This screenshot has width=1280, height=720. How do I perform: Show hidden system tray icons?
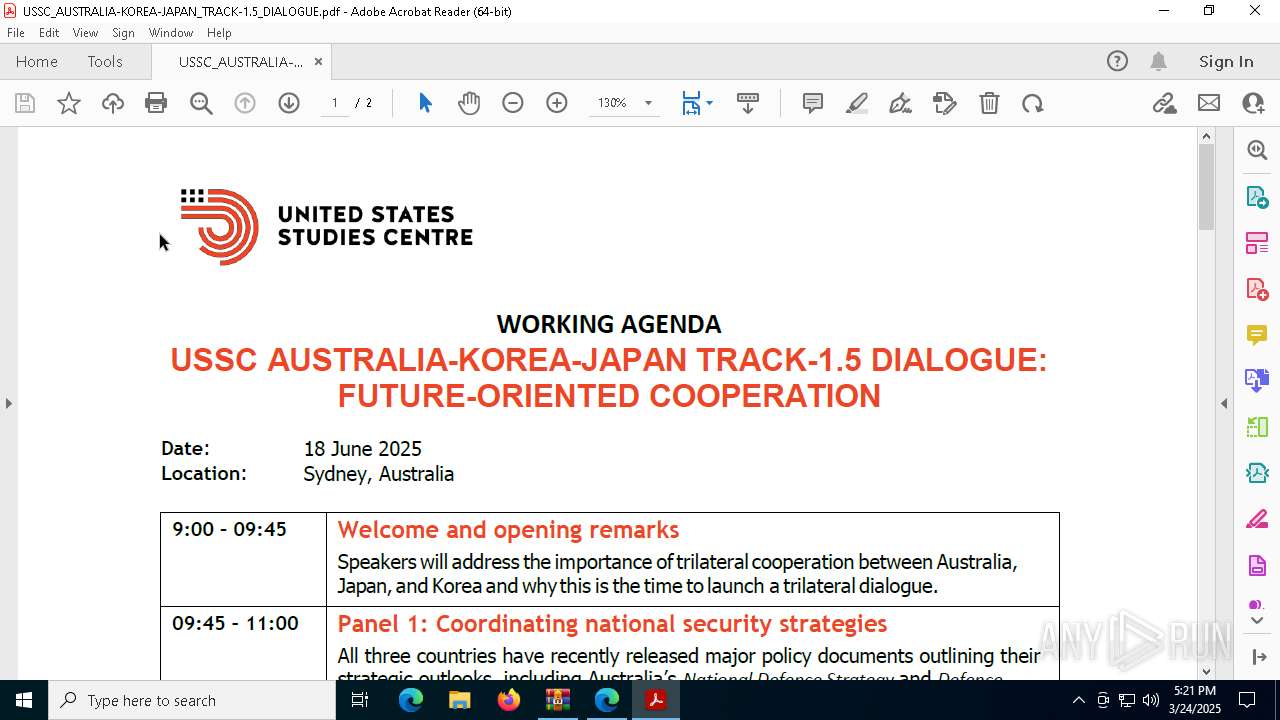tap(1078, 700)
